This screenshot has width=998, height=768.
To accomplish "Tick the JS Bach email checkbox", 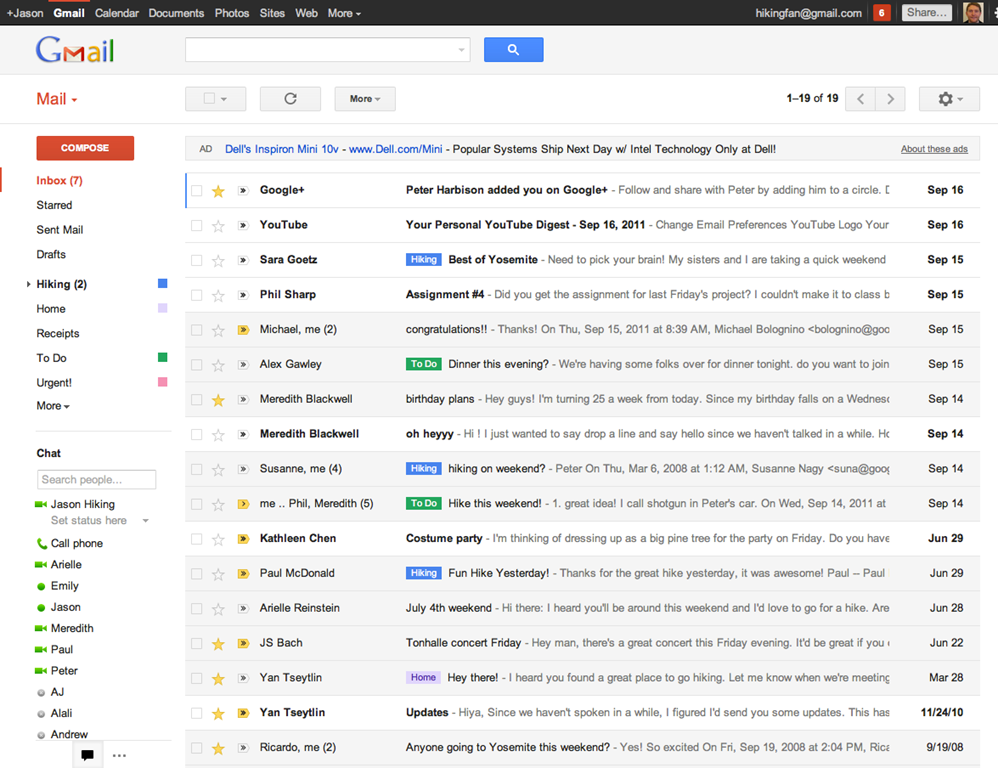I will [197, 644].
